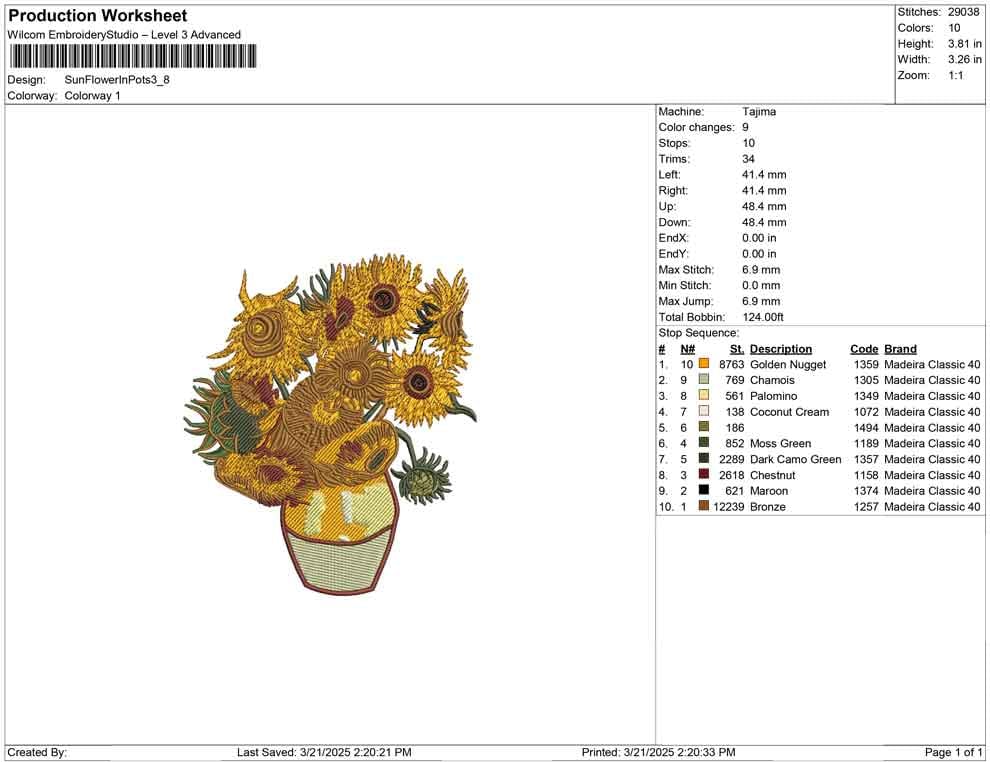Click the 'Colorway 1' value
This screenshot has height=762, width=990.
(x=92, y=96)
